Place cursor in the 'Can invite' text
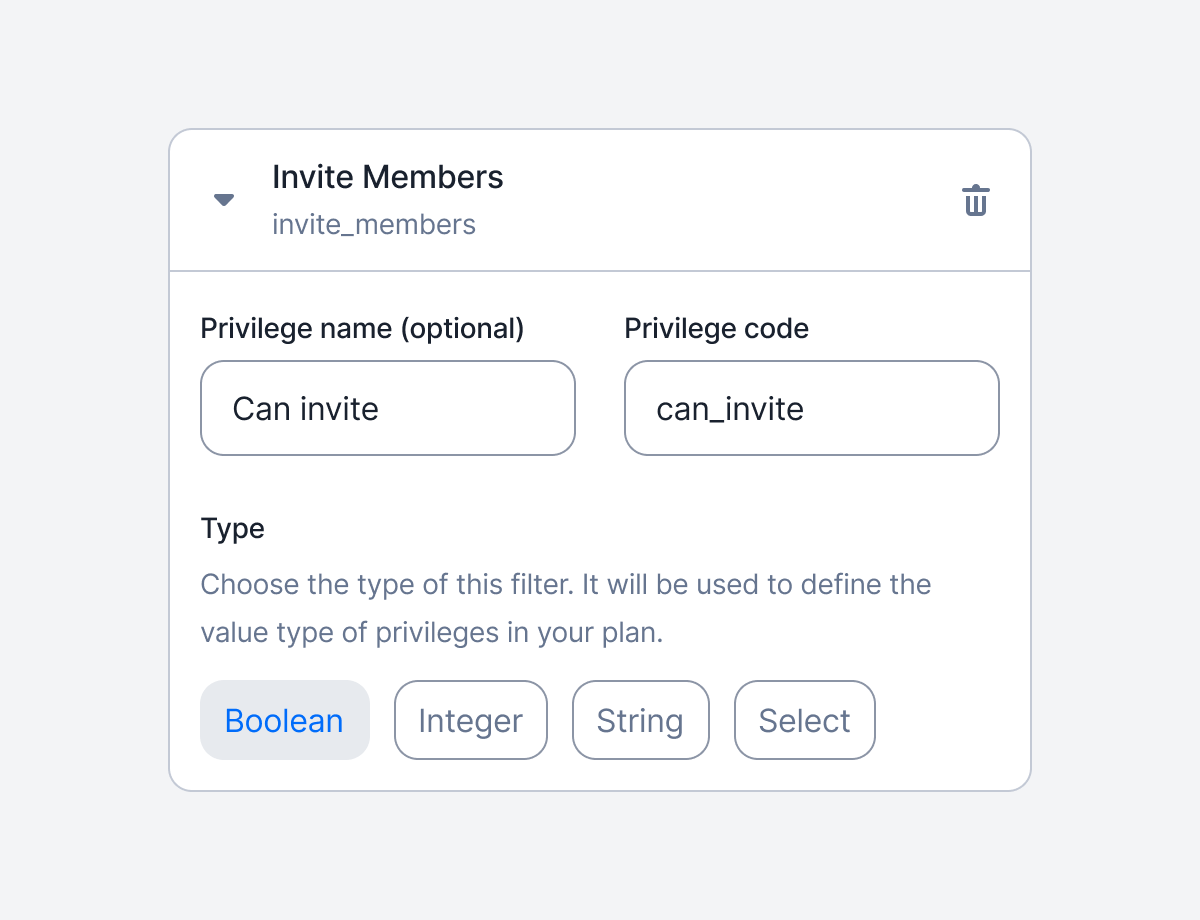The image size is (1200, 920). [306, 408]
